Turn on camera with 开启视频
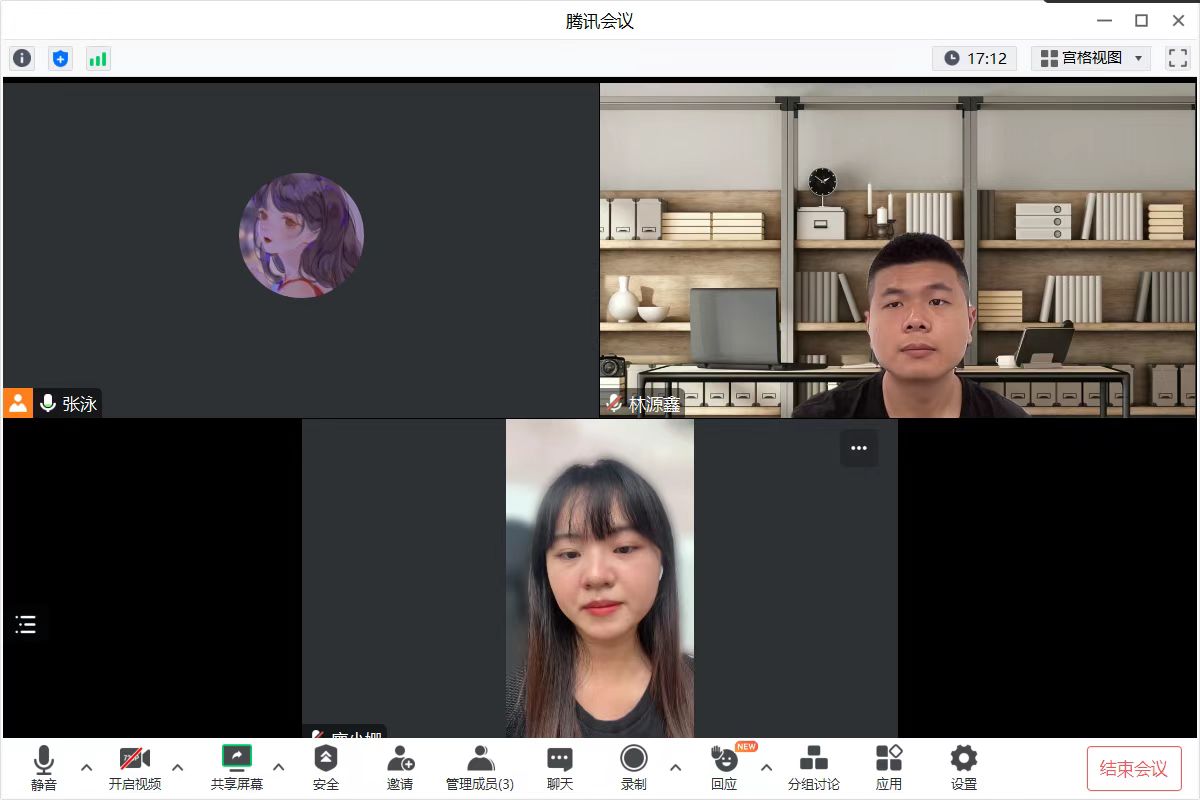The image size is (1200, 800). pos(135,768)
